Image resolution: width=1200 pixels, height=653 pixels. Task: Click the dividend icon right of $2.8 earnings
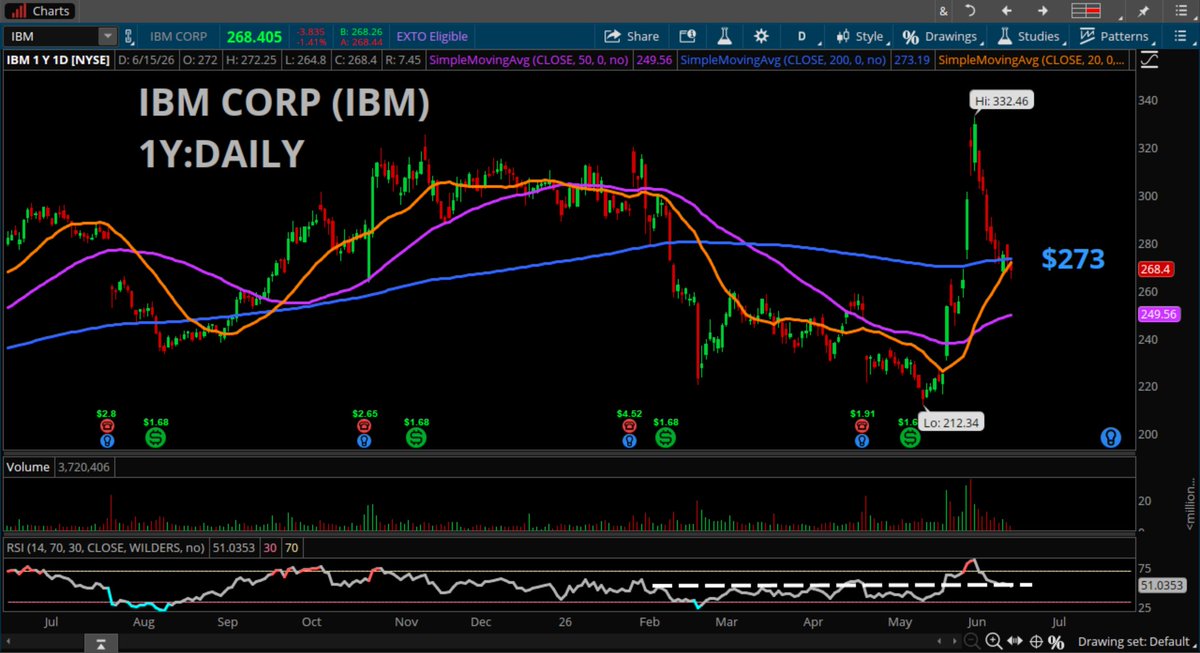[155, 438]
